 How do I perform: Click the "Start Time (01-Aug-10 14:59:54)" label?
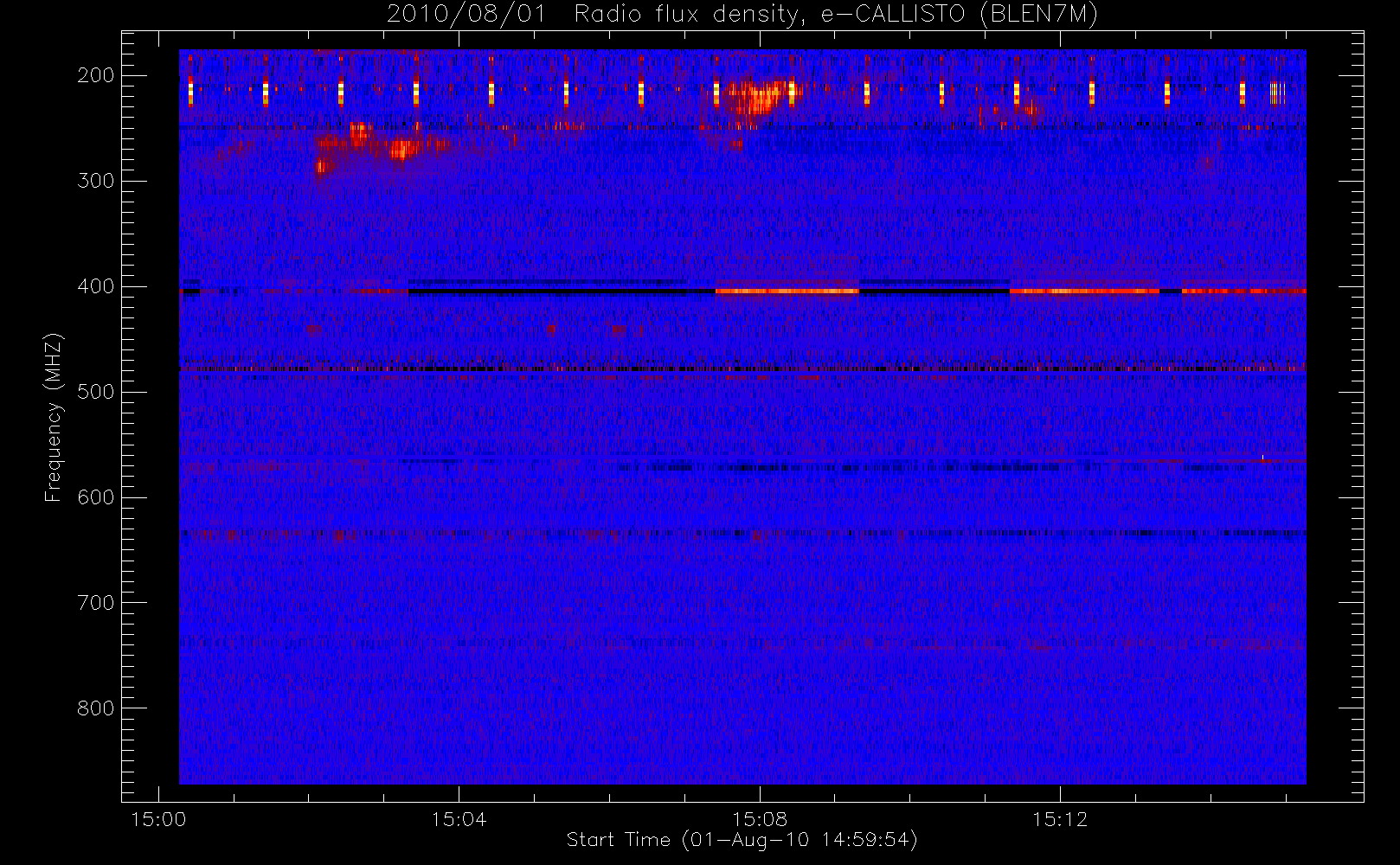(x=742, y=840)
